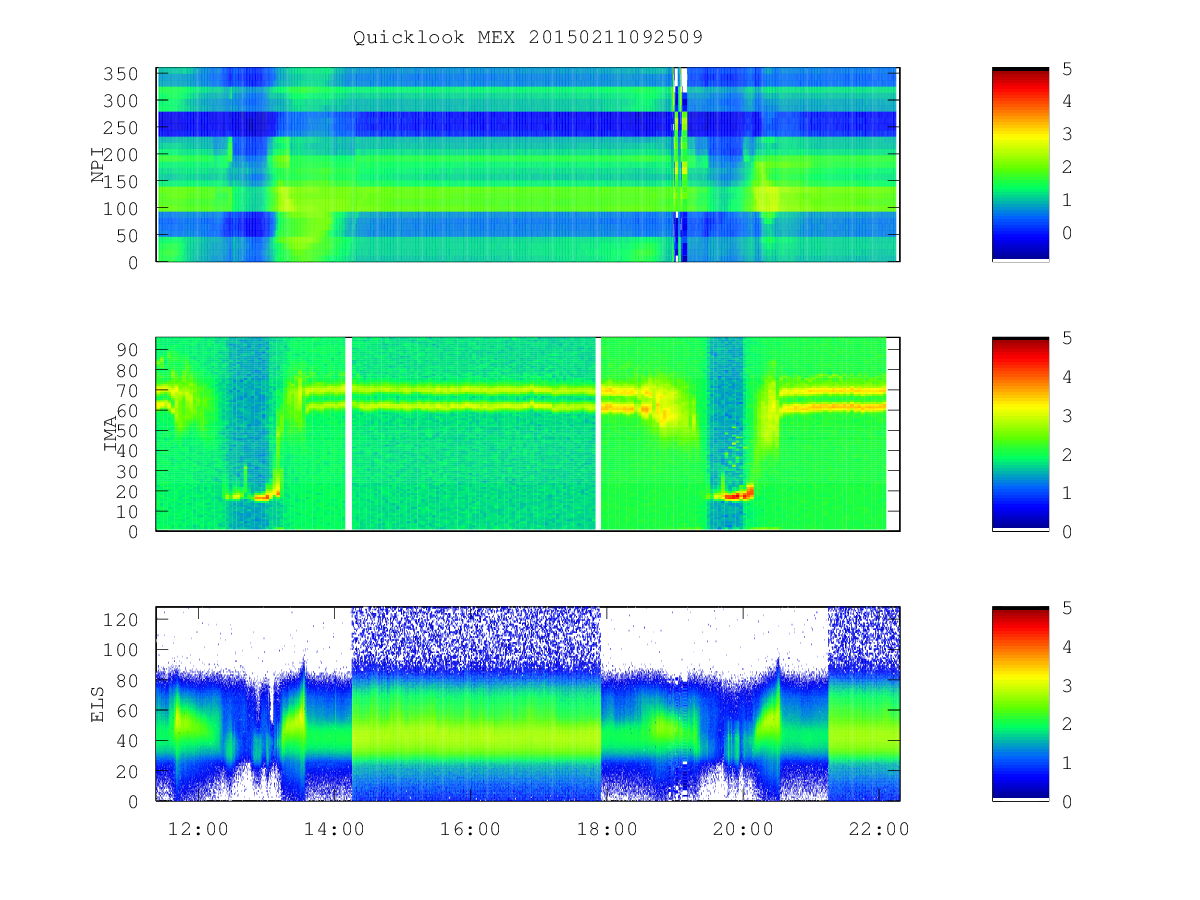The width and height of the screenshot is (1200, 900).
Task: Click the ELS color scale bar
Action: click(x=1020, y=703)
